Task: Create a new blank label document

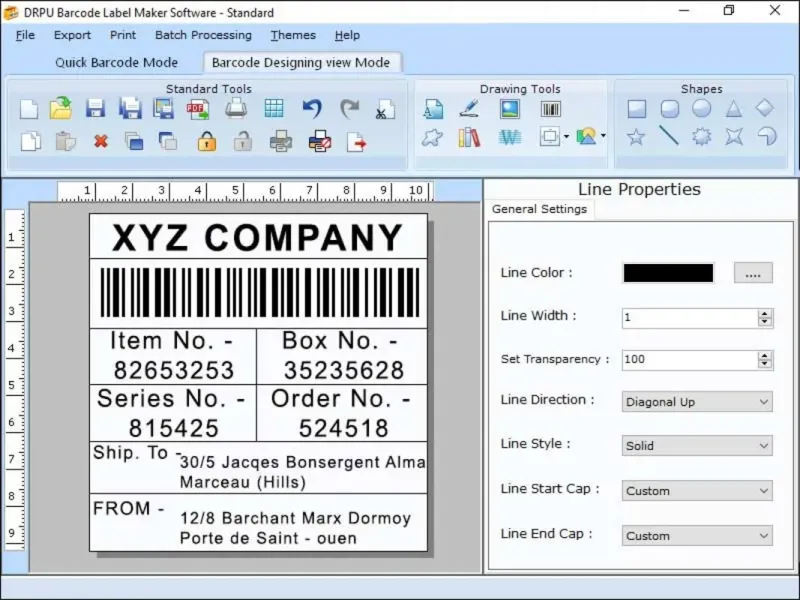Action: click(x=29, y=109)
